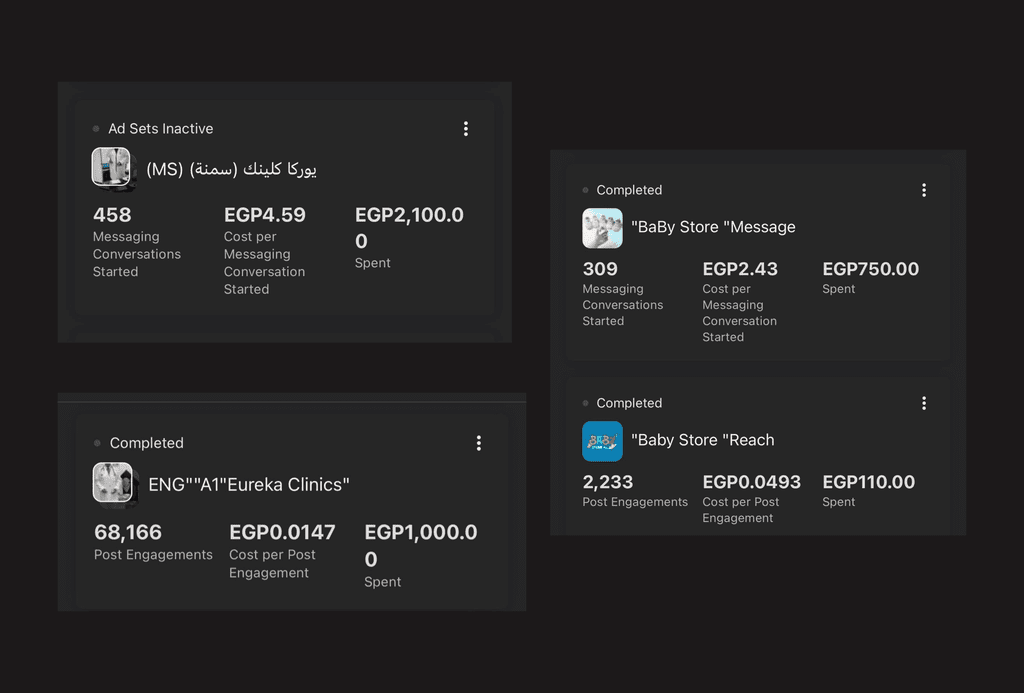Click the Ad Sets Inactive status label
The image size is (1024, 693).
(161, 129)
